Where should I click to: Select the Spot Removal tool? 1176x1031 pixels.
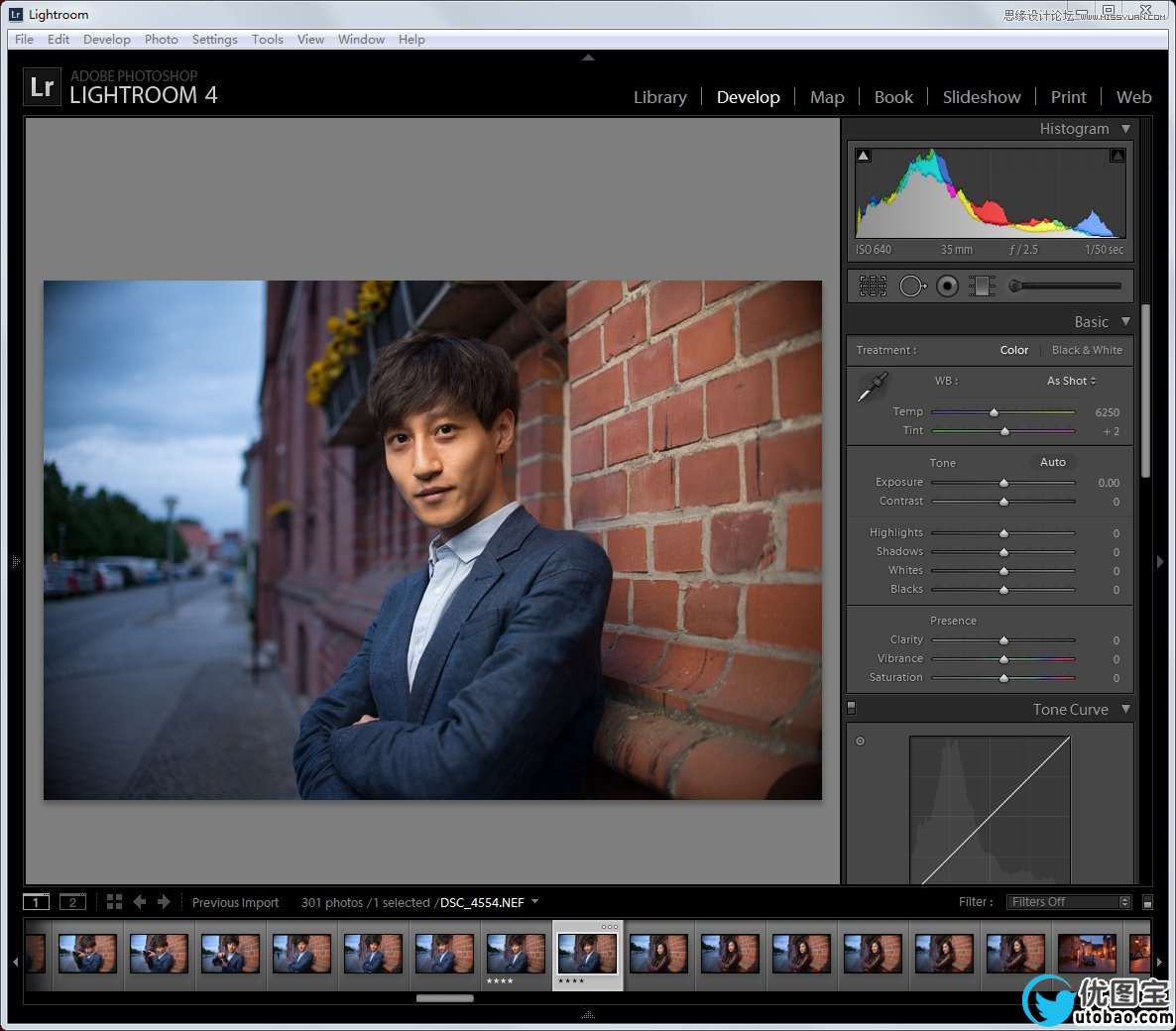[912, 286]
